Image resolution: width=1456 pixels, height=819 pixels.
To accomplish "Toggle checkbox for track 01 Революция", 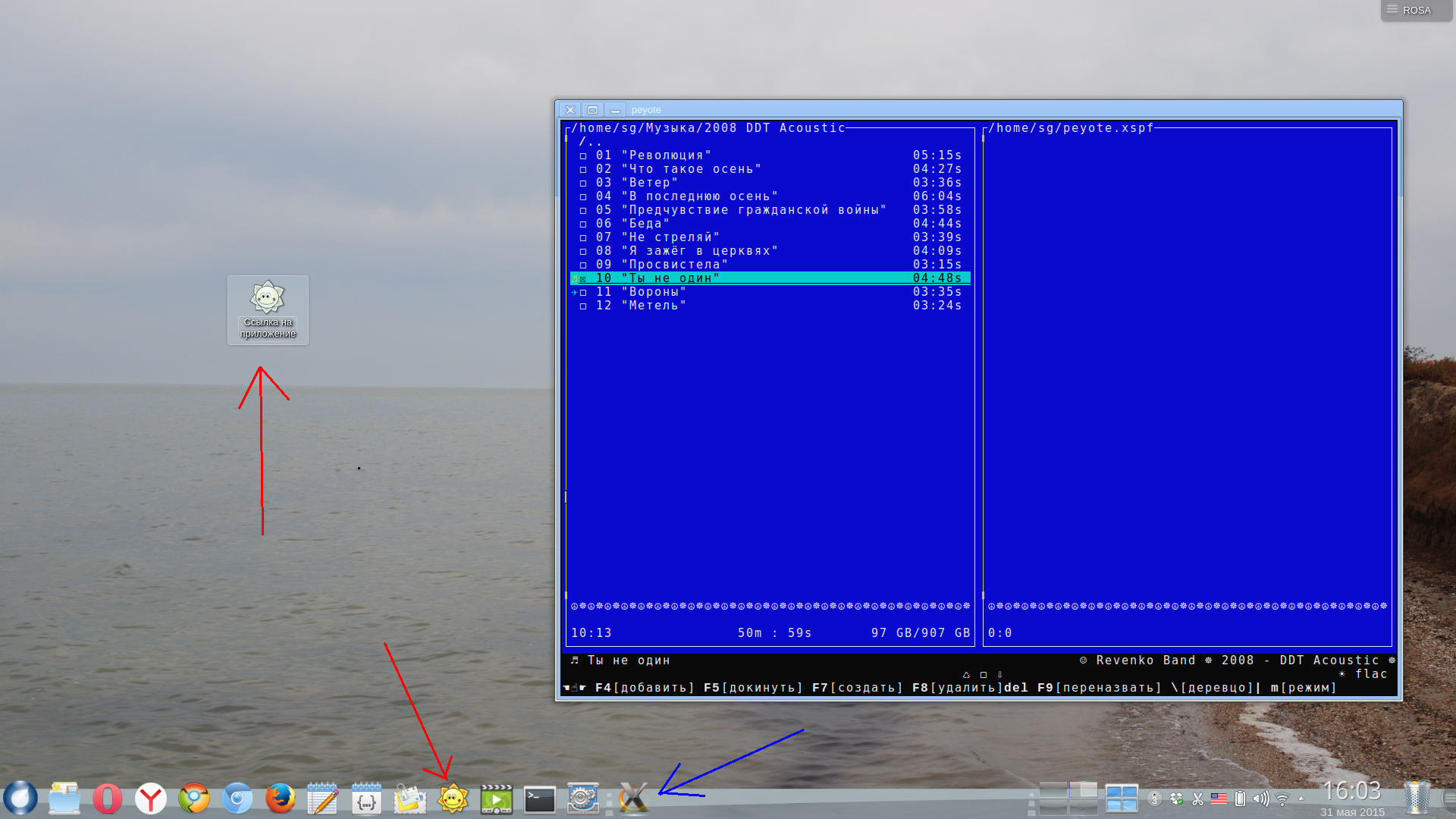I will (583, 156).
